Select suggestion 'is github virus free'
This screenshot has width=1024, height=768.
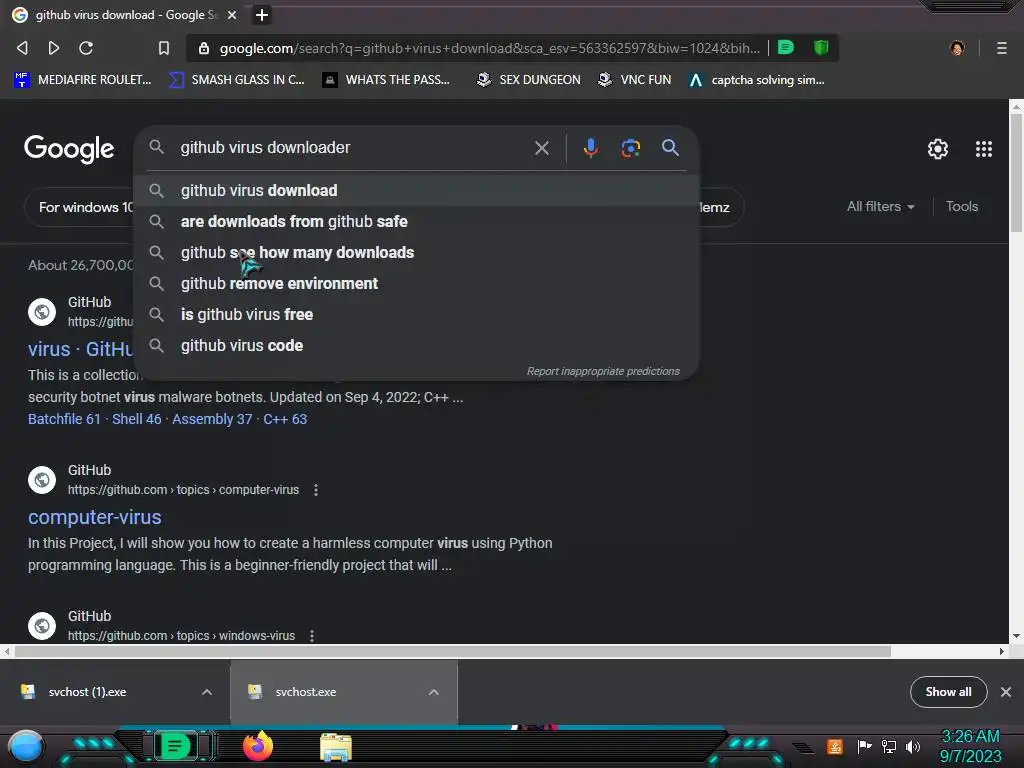(x=417, y=315)
